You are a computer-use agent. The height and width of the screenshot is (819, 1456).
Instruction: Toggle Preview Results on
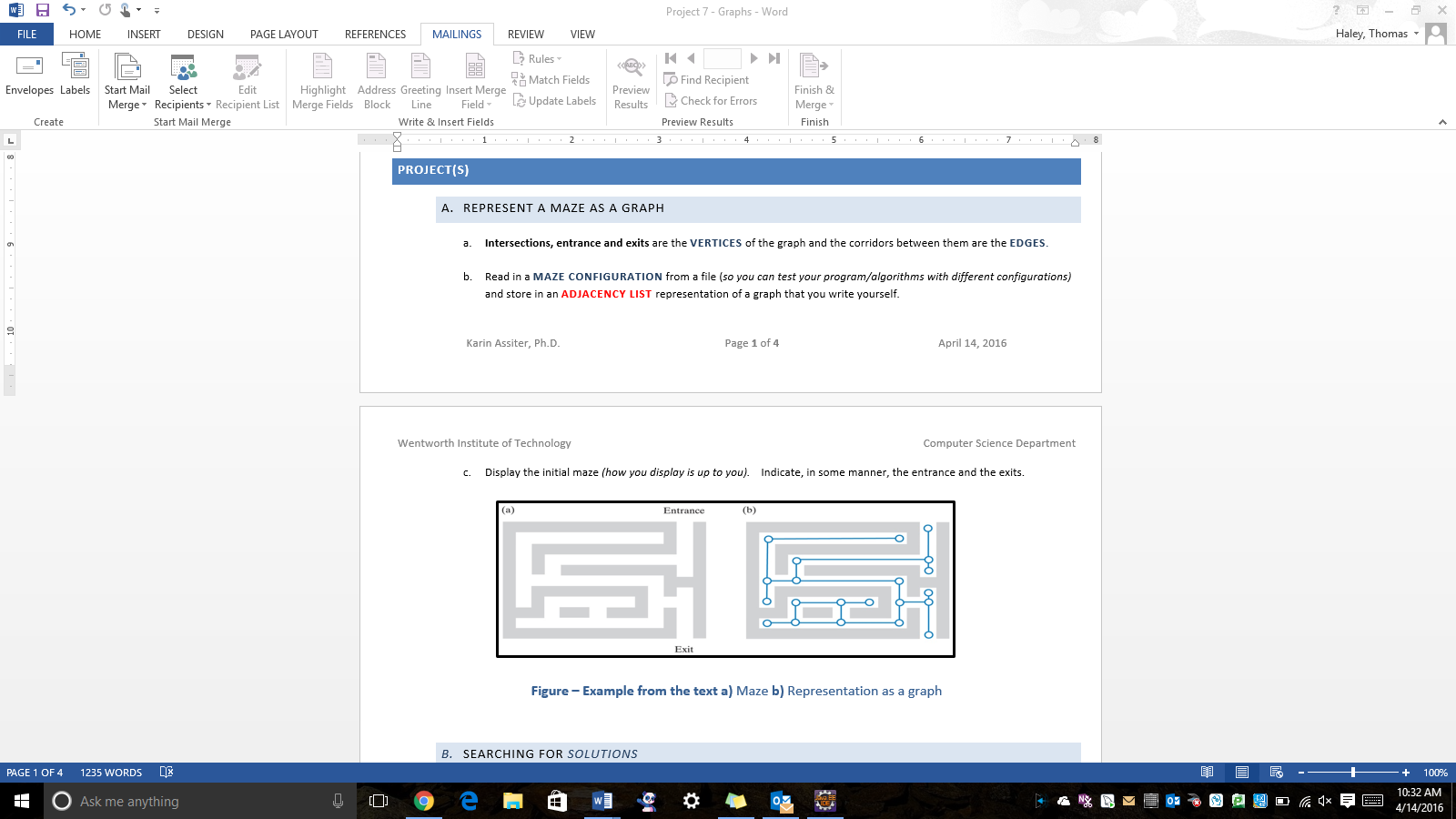[631, 80]
